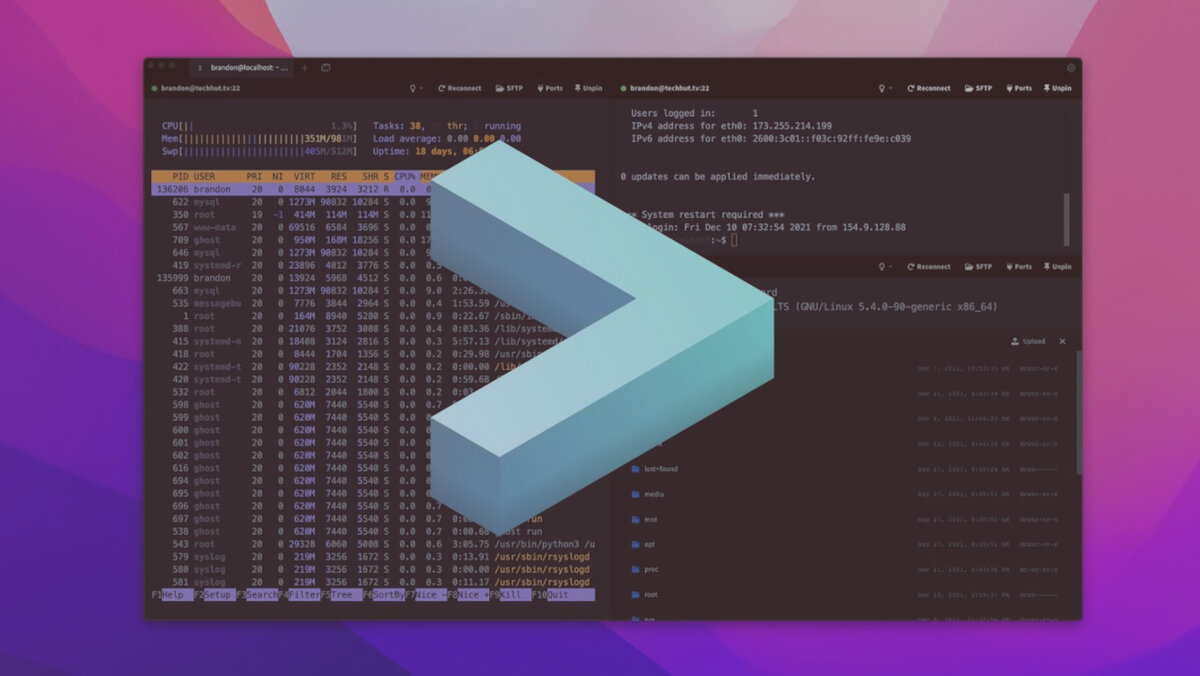
Task: Open the lightbulb dropdown in the top-right pane
Action: (x=885, y=88)
